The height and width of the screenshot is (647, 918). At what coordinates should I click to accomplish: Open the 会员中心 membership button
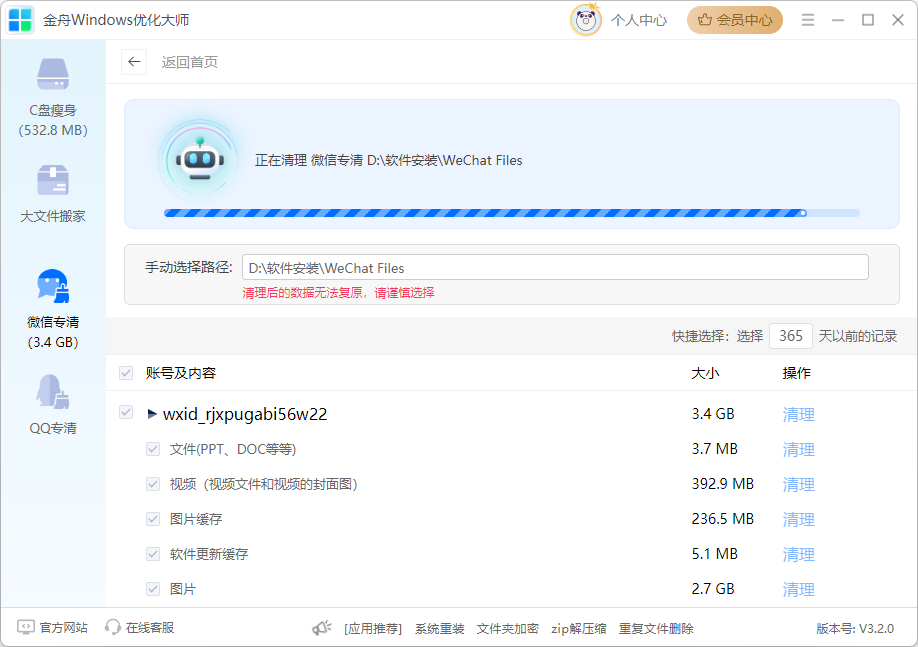click(735, 20)
